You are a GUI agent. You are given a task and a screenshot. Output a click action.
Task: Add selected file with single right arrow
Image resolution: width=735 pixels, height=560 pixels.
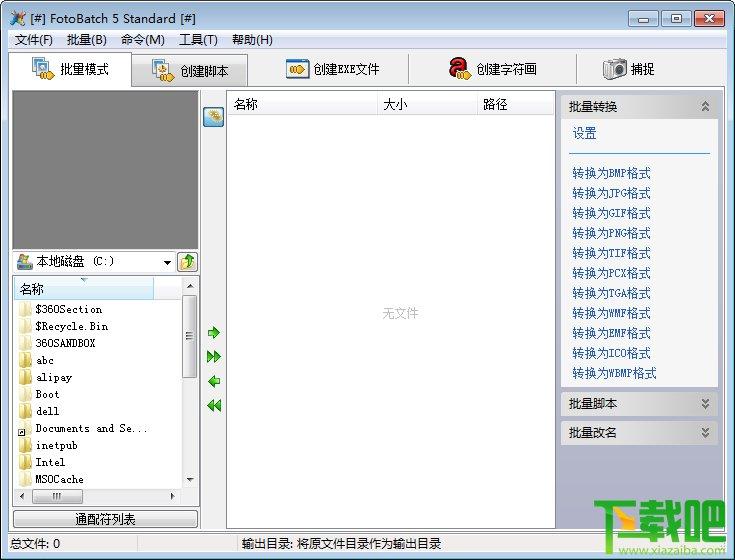[214, 333]
